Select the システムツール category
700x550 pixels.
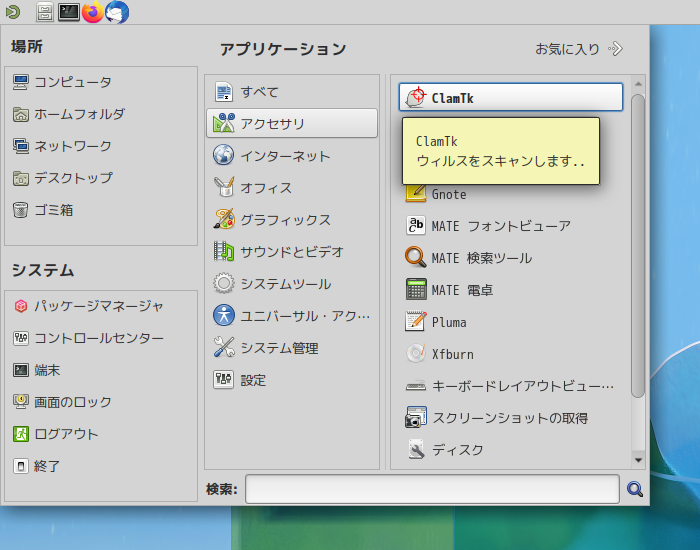tap(292, 284)
